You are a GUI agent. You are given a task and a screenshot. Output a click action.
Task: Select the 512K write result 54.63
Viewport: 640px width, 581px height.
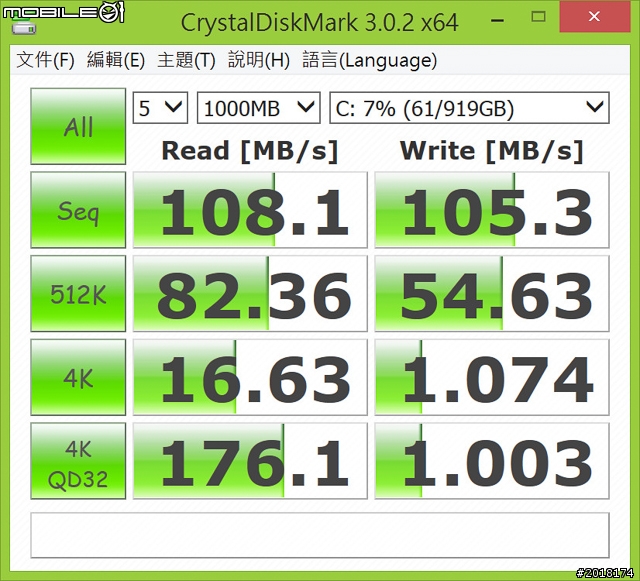492,294
